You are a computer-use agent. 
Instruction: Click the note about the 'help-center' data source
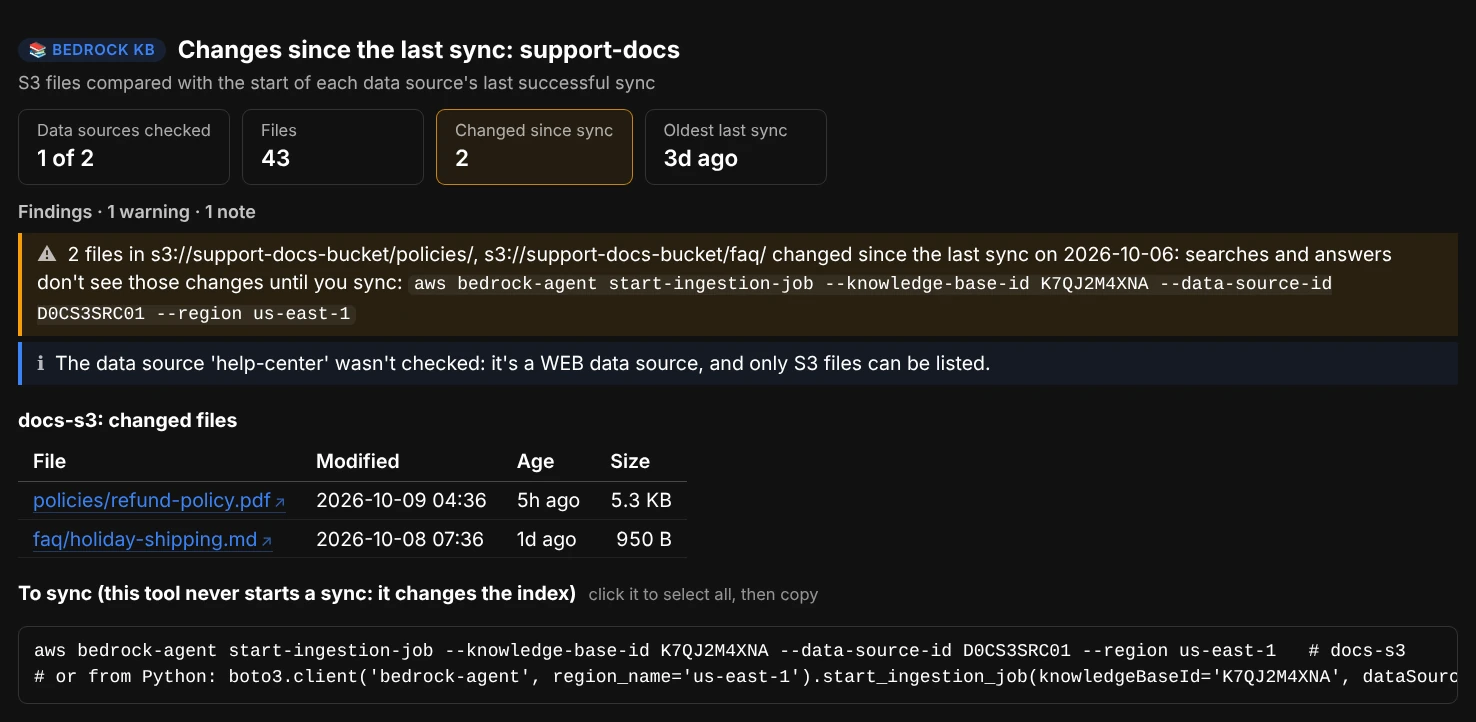coord(738,363)
